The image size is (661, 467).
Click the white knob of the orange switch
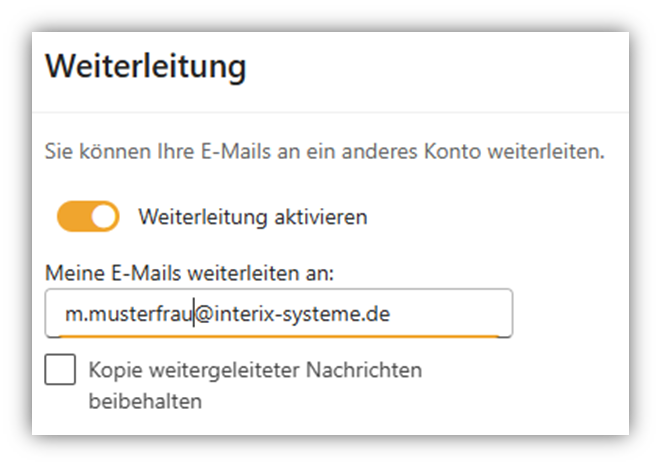[103, 217]
